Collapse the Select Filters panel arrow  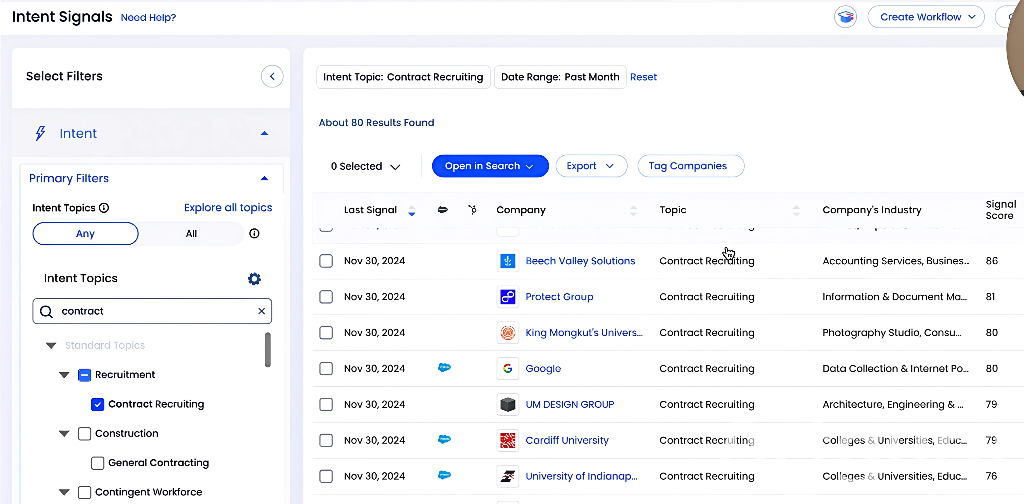(272, 76)
